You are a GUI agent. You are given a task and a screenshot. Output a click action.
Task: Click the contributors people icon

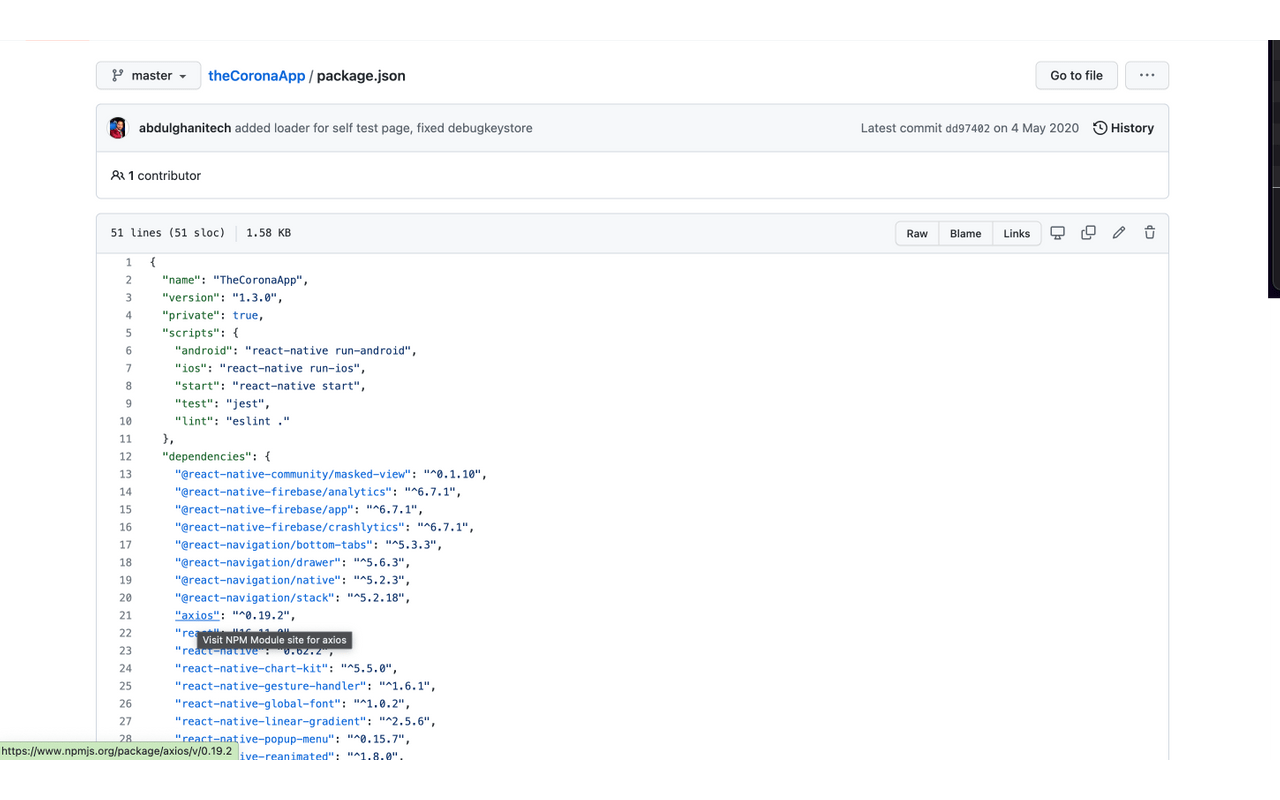[118, 175]
